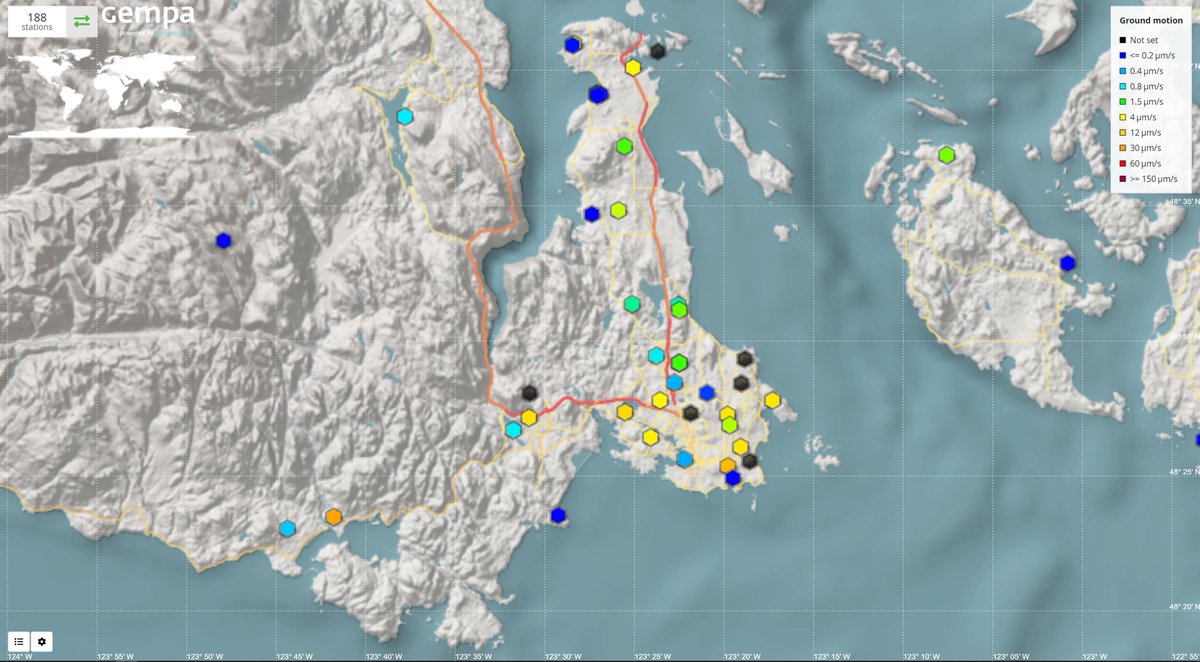Click the black 'Not set' legend swatch
This screenshot has height=662, width=1200.
pyautogui.click(x=1124, y=40)
